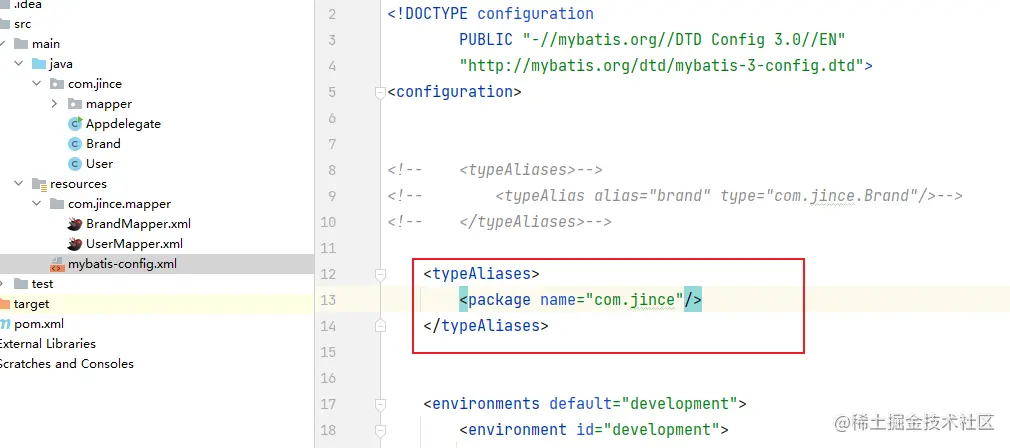1010x448 pixels.
Task: Click the Brand class icon
Action: click(75, 144)
